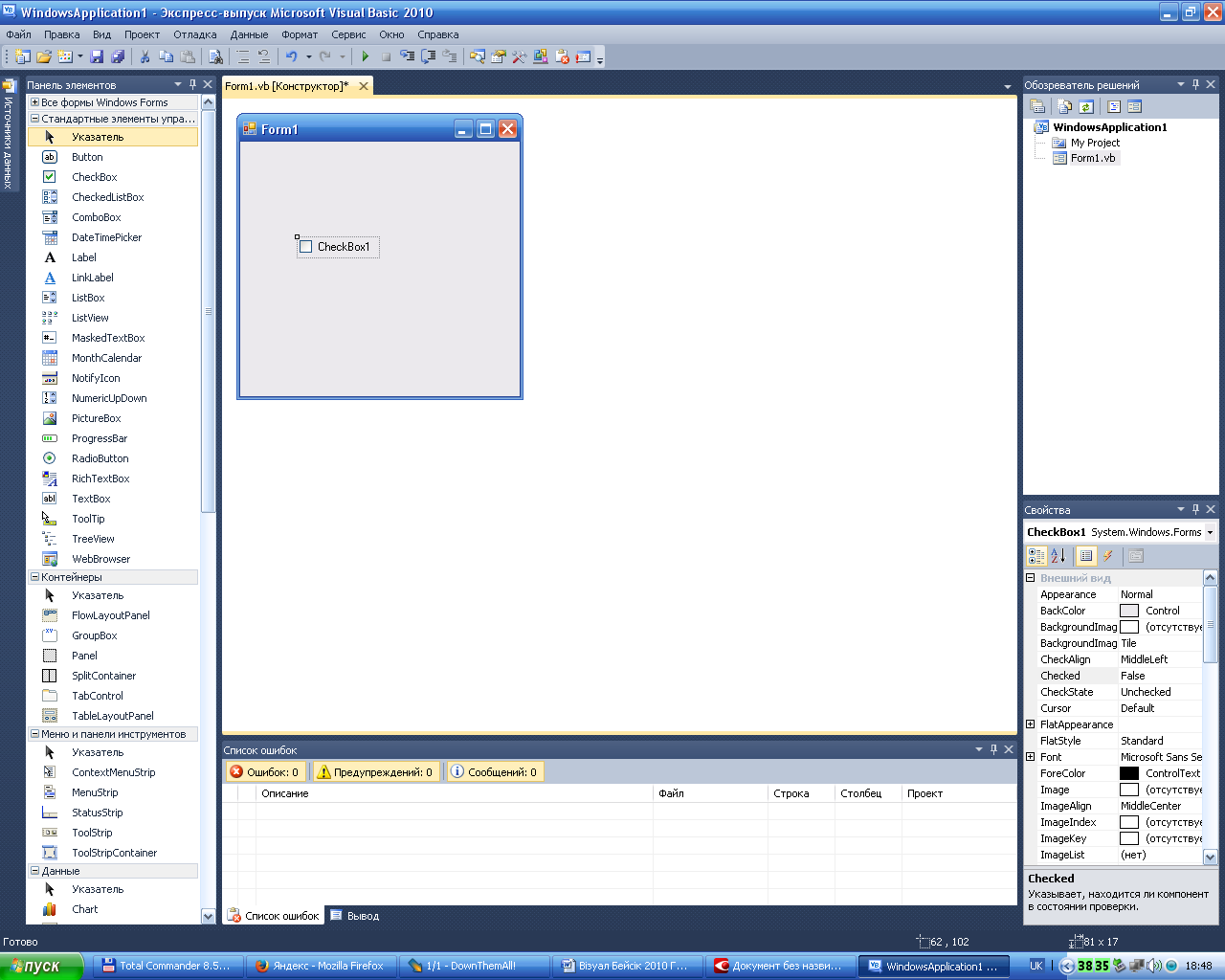This screenshot has width=1225, height=980.
Task: Click the Open File folder icon
Action: pyautogui.click(x=44, y=56)
